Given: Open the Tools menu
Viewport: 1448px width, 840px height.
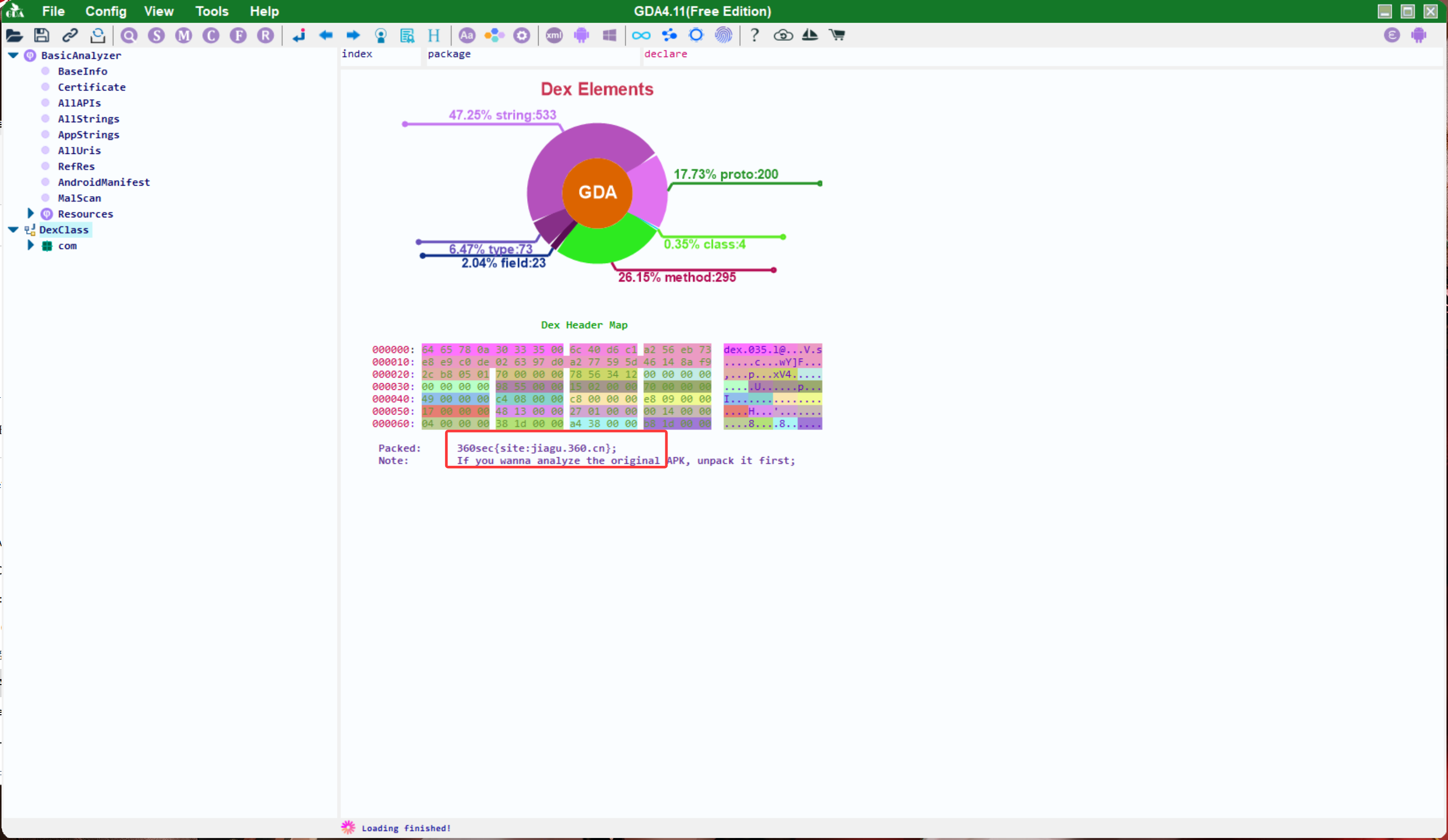Looking at the screenshot, I should click(211, 11).
